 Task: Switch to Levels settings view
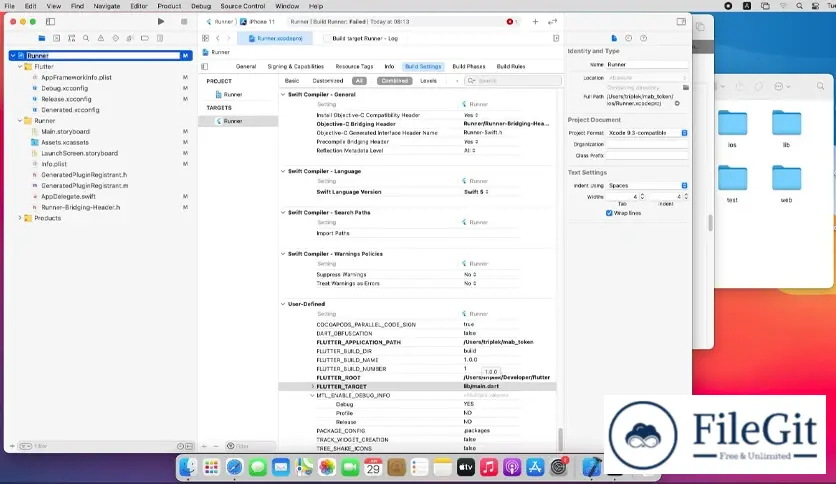coord(428,81)
